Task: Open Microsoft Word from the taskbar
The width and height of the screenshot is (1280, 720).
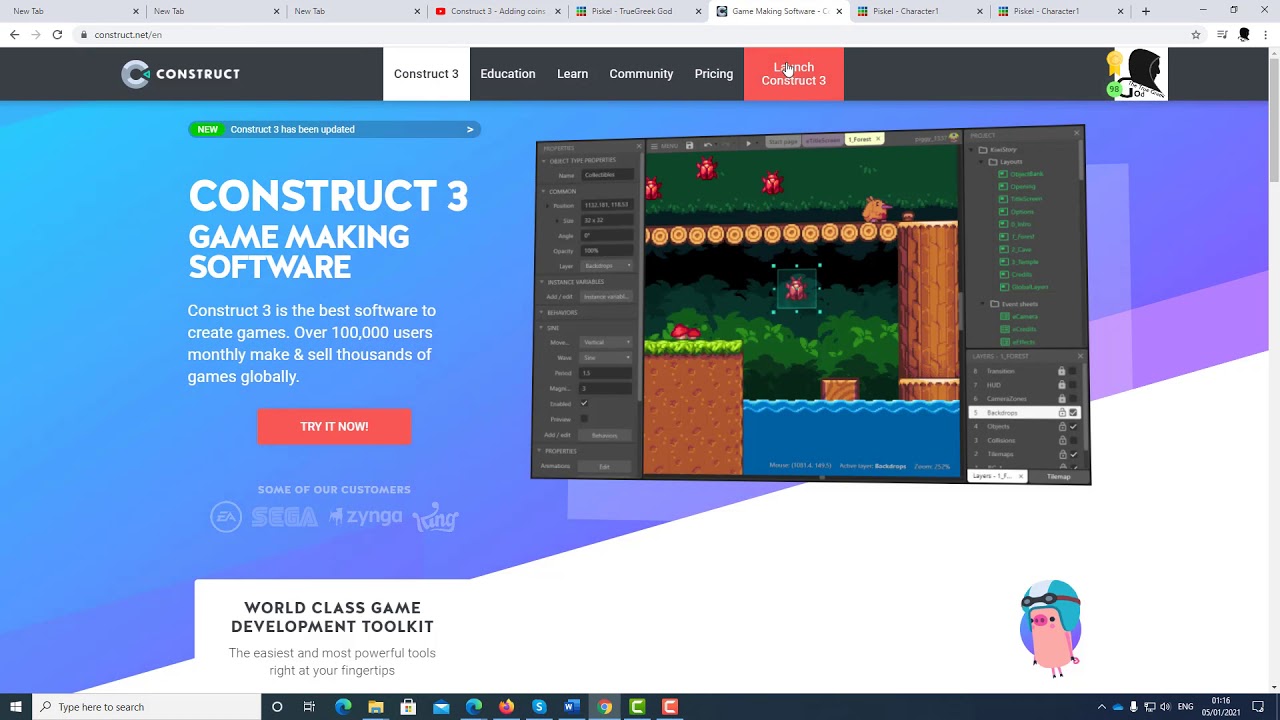Action: pos(571,707)
